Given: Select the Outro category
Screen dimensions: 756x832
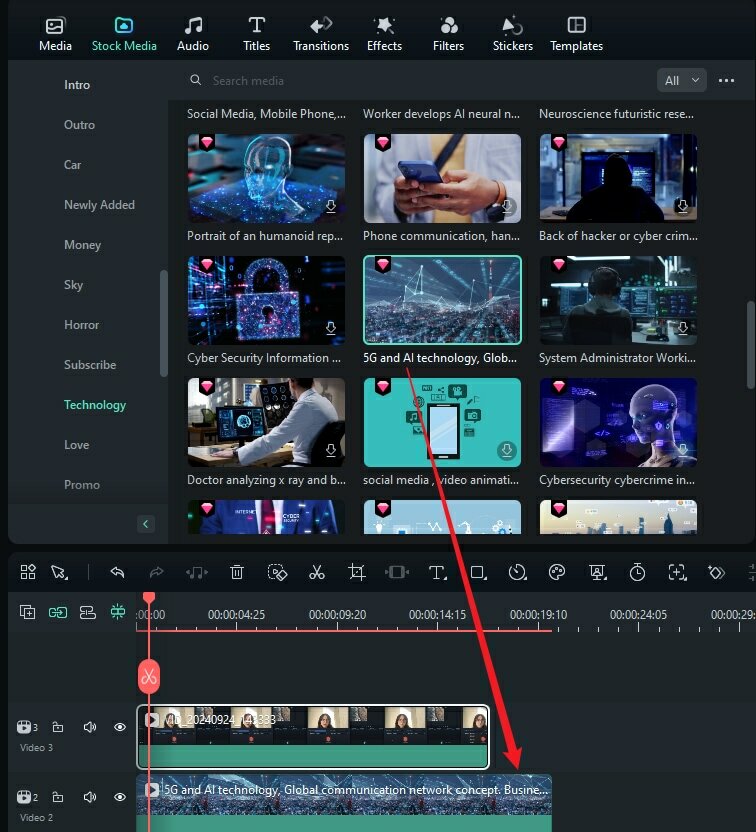Looking at the screenshot, I should (x=80, y=125).
